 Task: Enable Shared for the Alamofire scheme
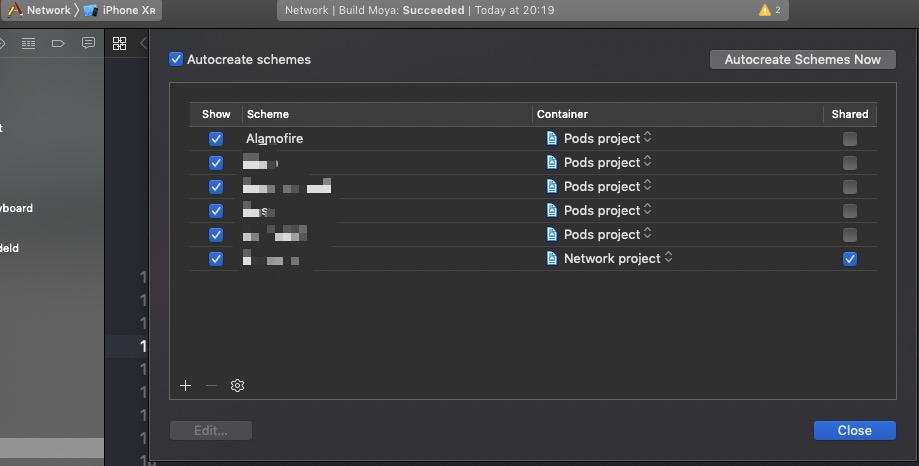(x=850, y=139)
